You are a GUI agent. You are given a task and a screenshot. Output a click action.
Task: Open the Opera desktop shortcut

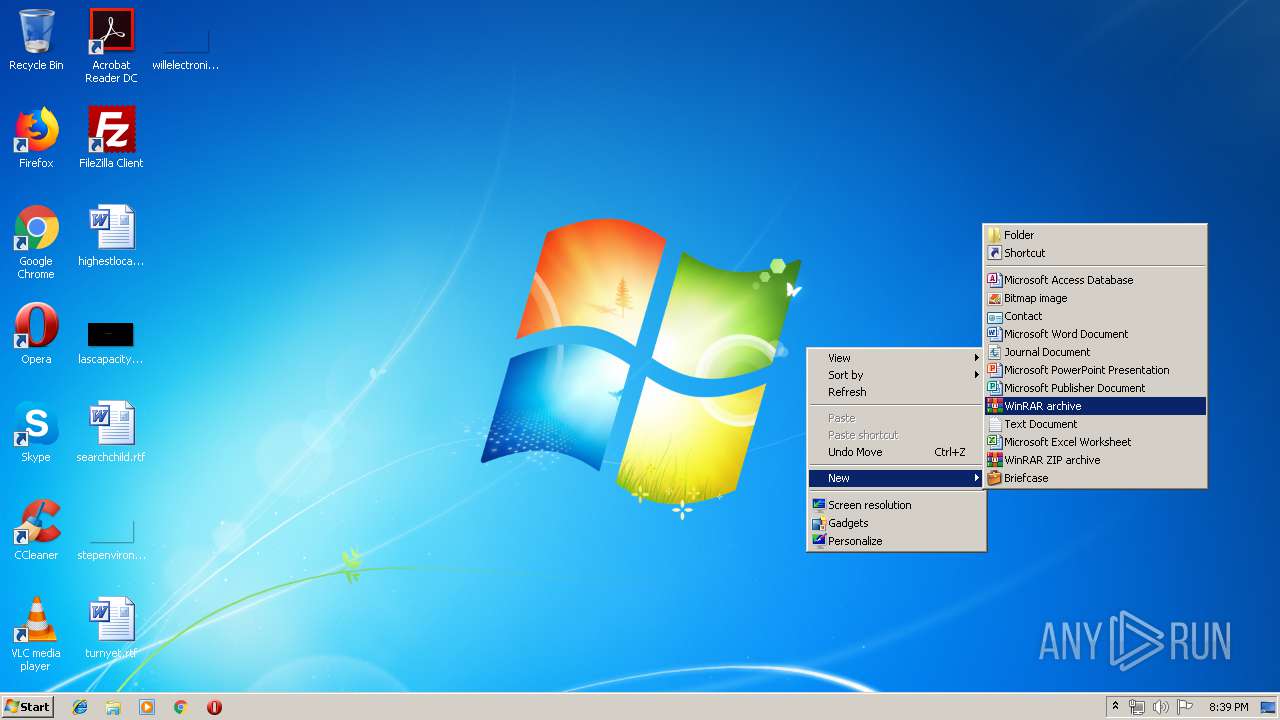36,334
